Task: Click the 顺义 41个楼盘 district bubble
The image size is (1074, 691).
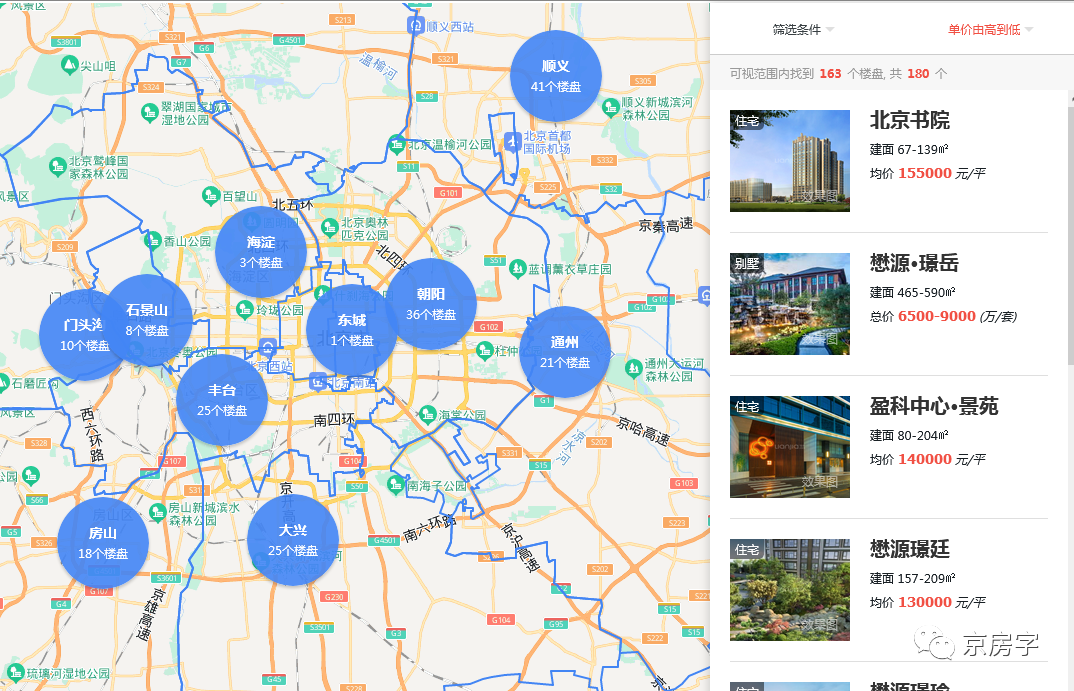Action: pyautogui.click(x=555, y=76)
